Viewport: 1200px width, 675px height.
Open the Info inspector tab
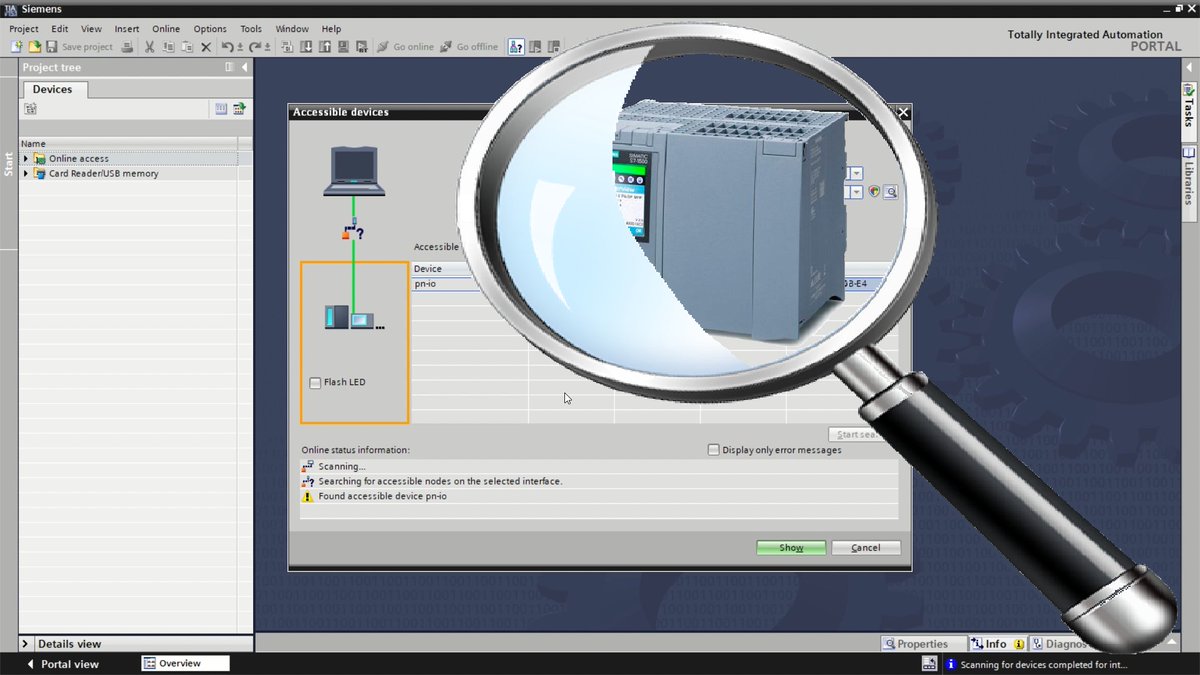pos(996,644)
